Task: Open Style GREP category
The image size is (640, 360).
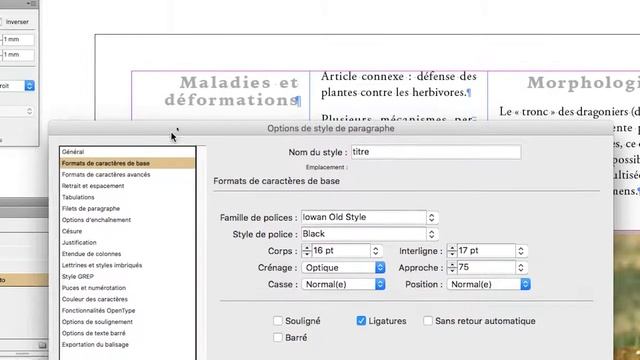Action: pos(78,276)
